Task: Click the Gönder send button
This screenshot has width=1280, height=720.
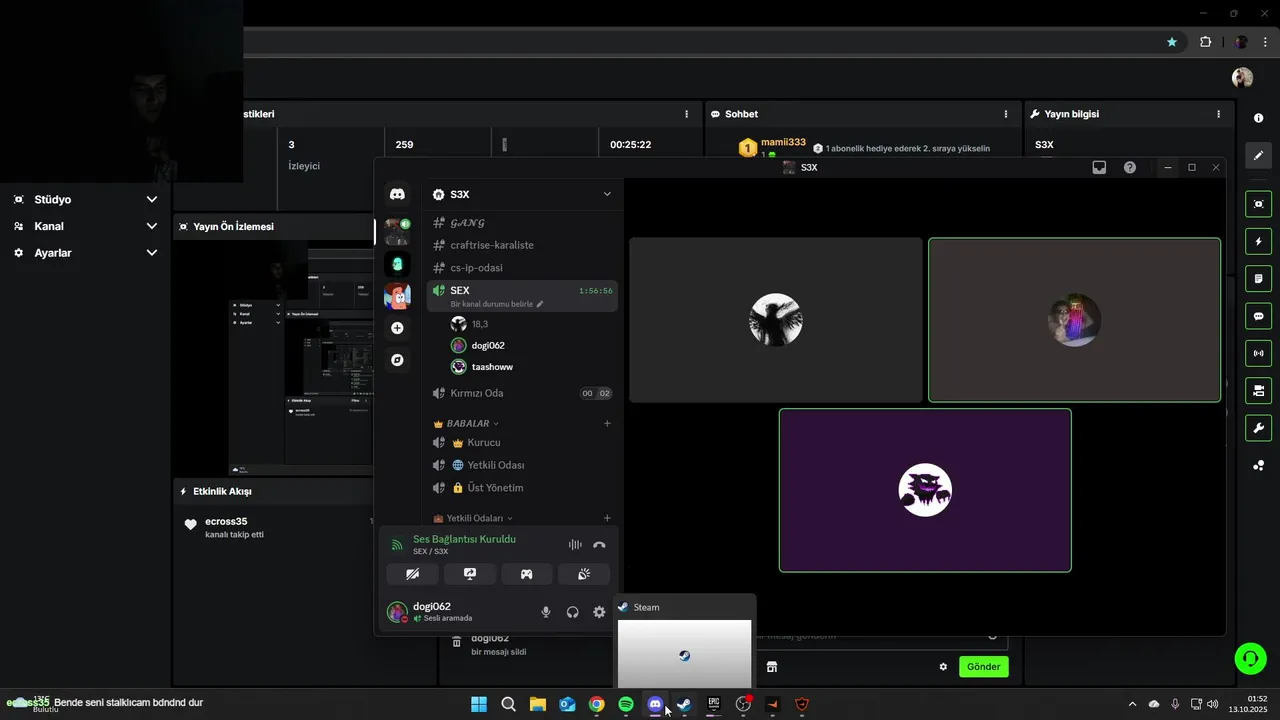Action: coord(984,667)
